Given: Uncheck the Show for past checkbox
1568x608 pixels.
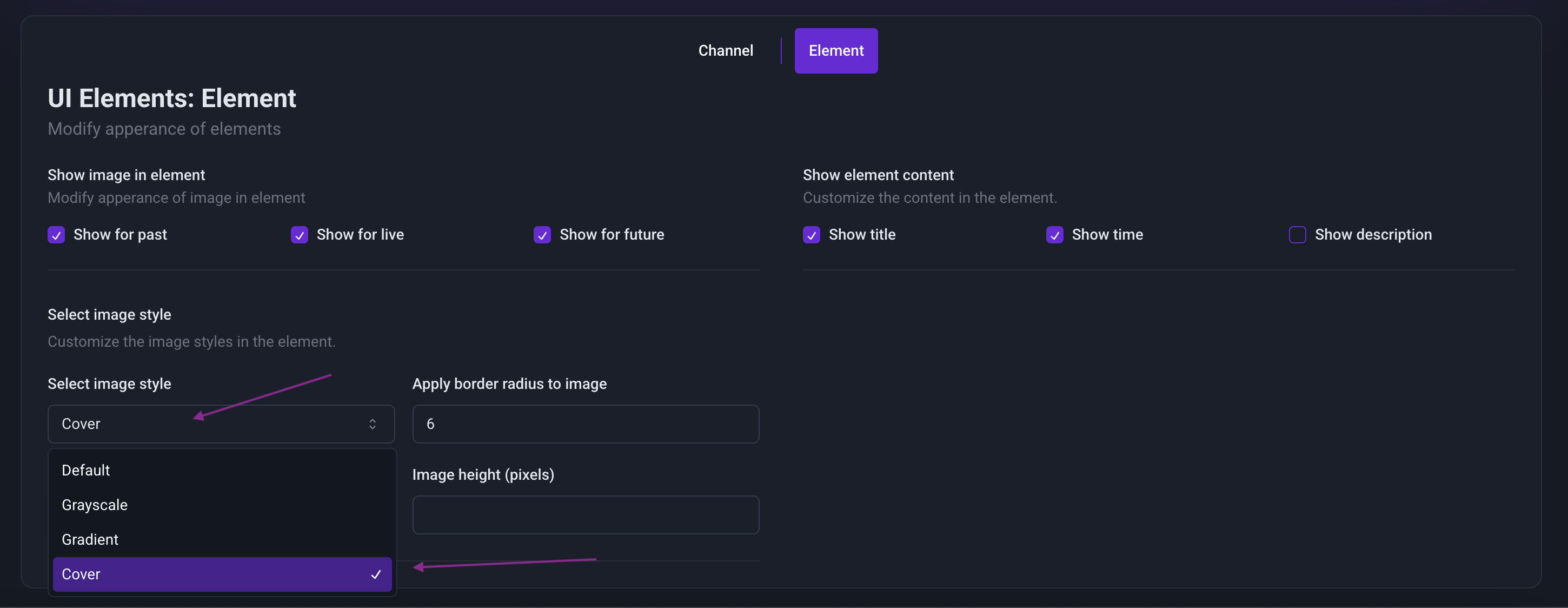Looking at the screenshot, I should [56, 235].
